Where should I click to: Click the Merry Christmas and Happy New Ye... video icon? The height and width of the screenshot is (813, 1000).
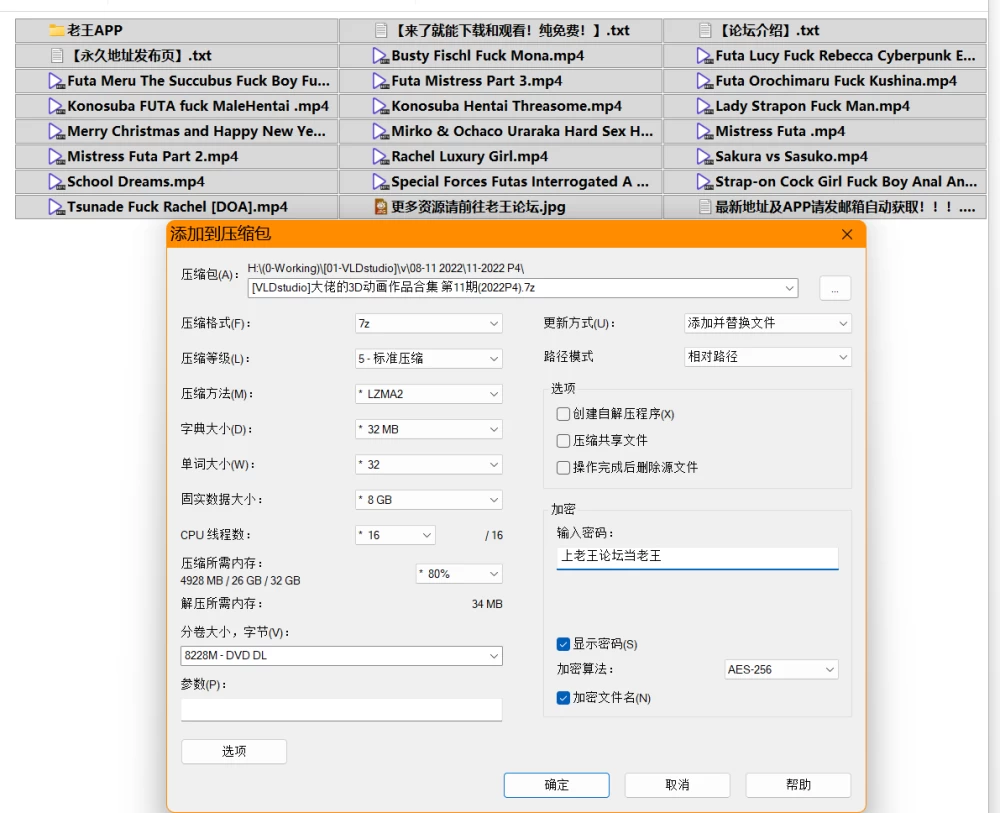click(57, 131)
